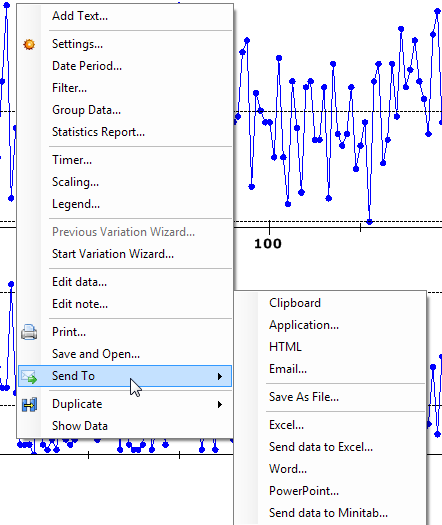Screen dimensions: 442x525
Task: Click the orange Settings gear icon
Action: coord(29,44)
